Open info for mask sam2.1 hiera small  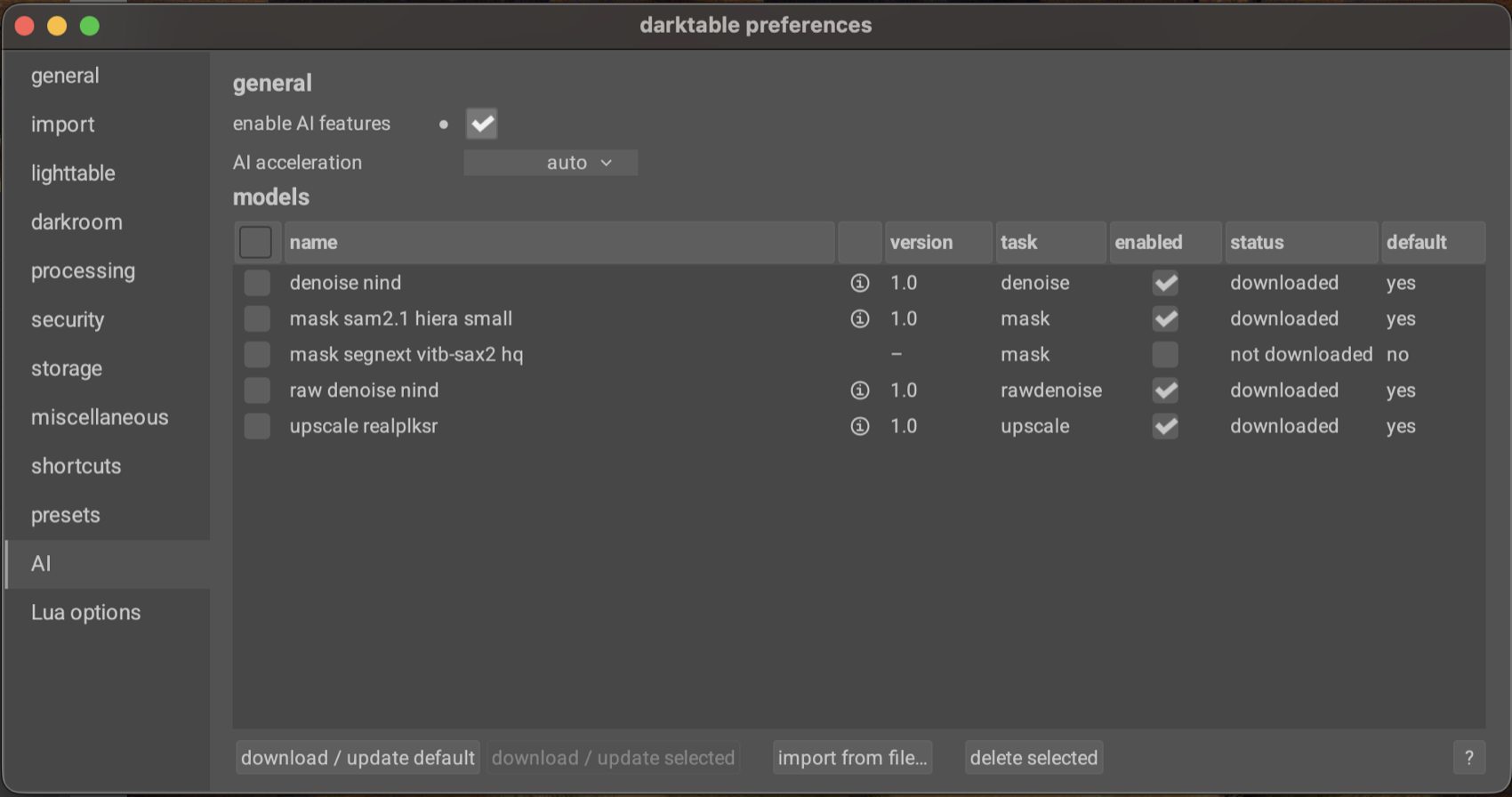859,318
